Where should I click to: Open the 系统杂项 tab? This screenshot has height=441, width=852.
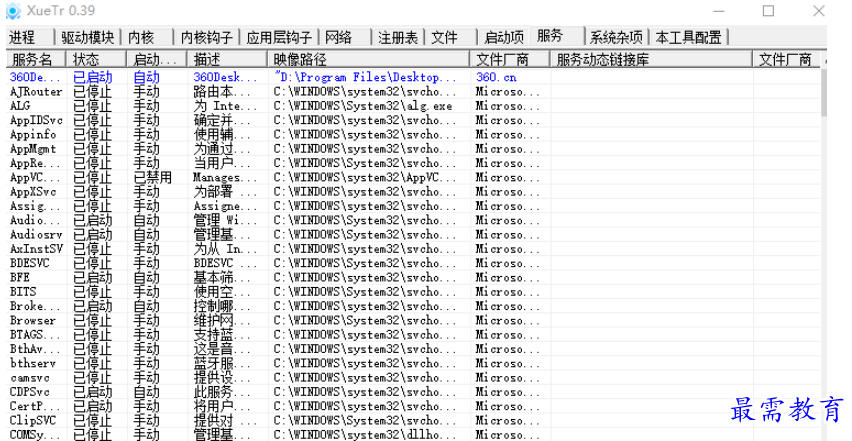pyautogui.click(x=617, y=37)
